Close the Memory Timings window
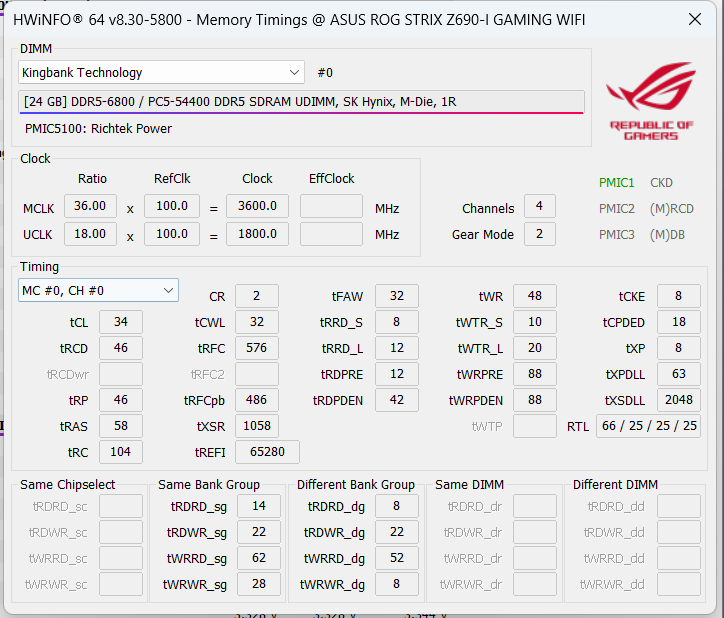 tap(694, 19)
